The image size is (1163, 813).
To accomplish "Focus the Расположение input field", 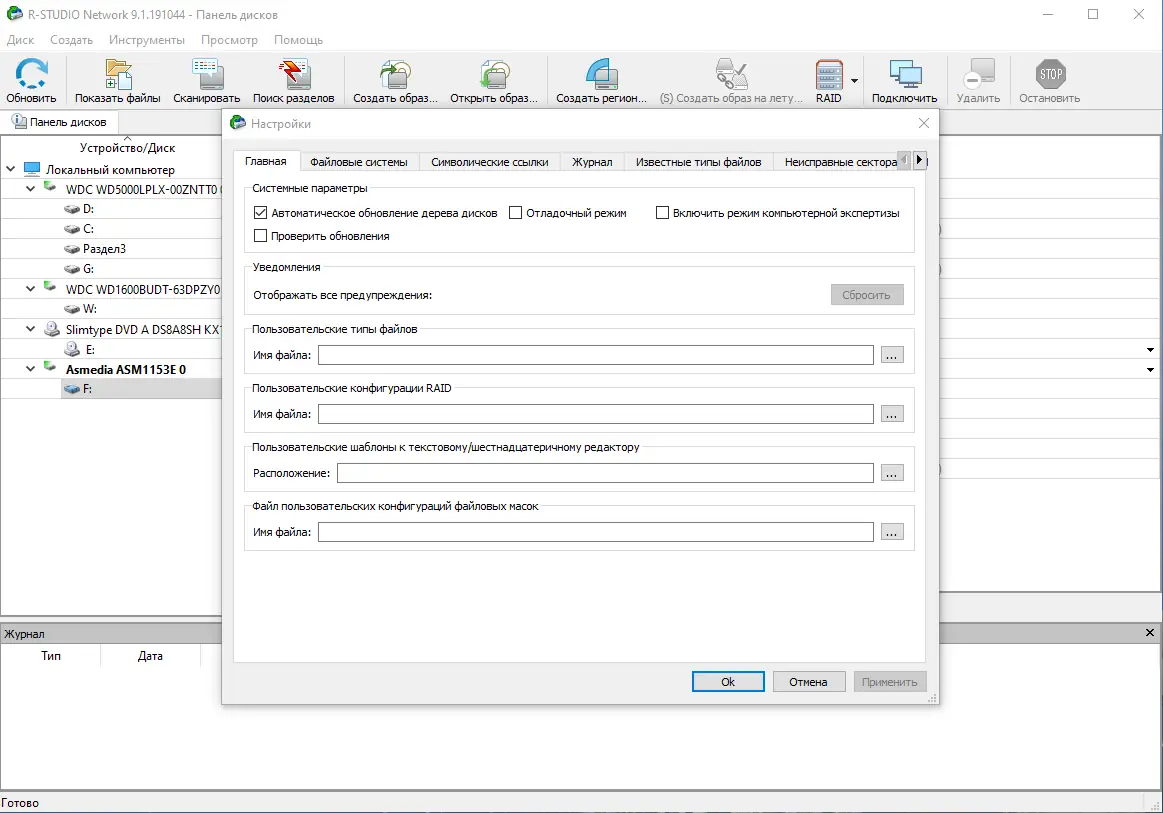I will [x=605, y=473].
